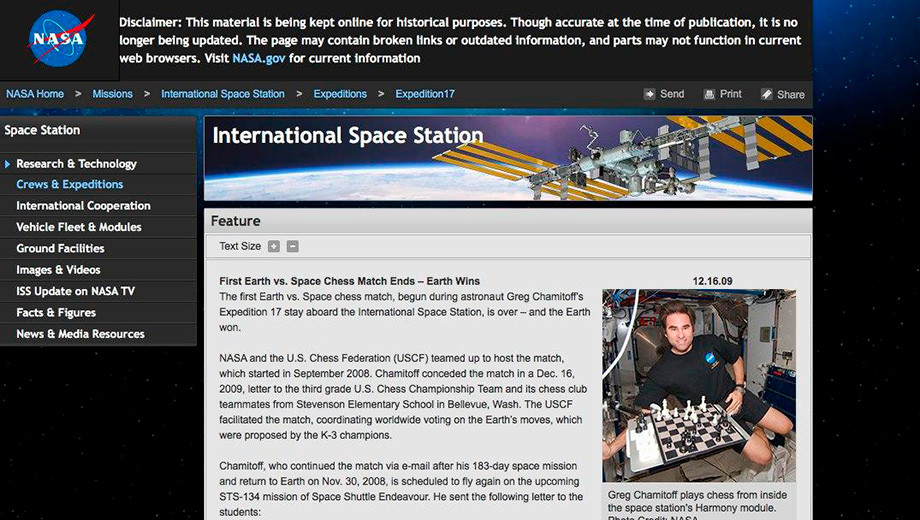This screenshot has width=920, height=520.
Task: Increase text size with plus button
Action: 273,247
